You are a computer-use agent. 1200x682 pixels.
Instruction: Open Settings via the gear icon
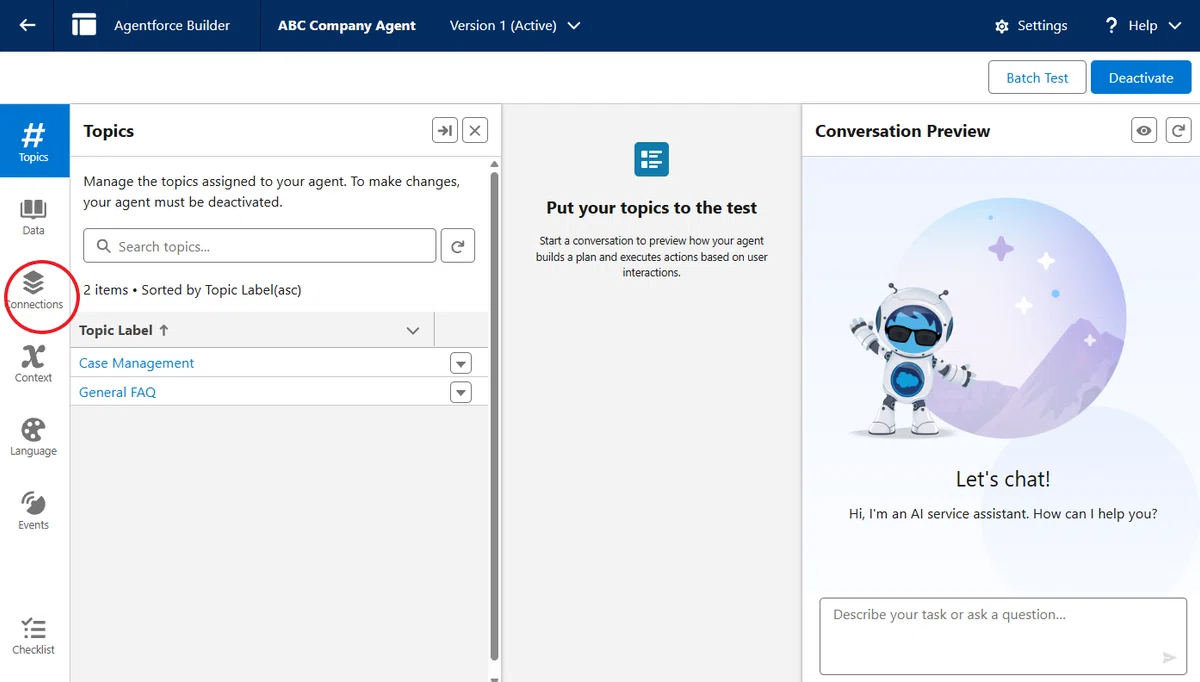click(1031, 26)
